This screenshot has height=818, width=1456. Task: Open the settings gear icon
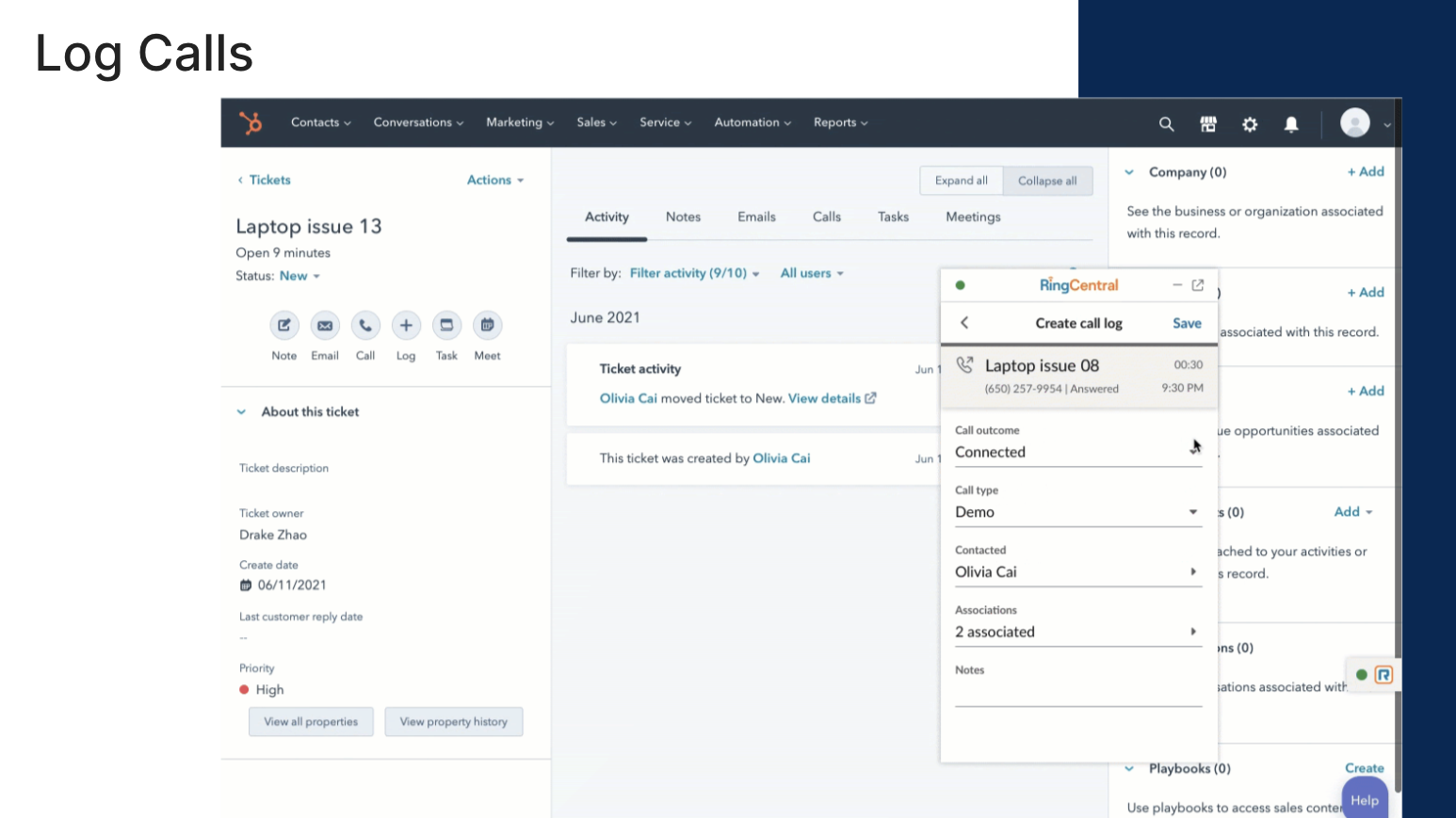point(1249,123)
